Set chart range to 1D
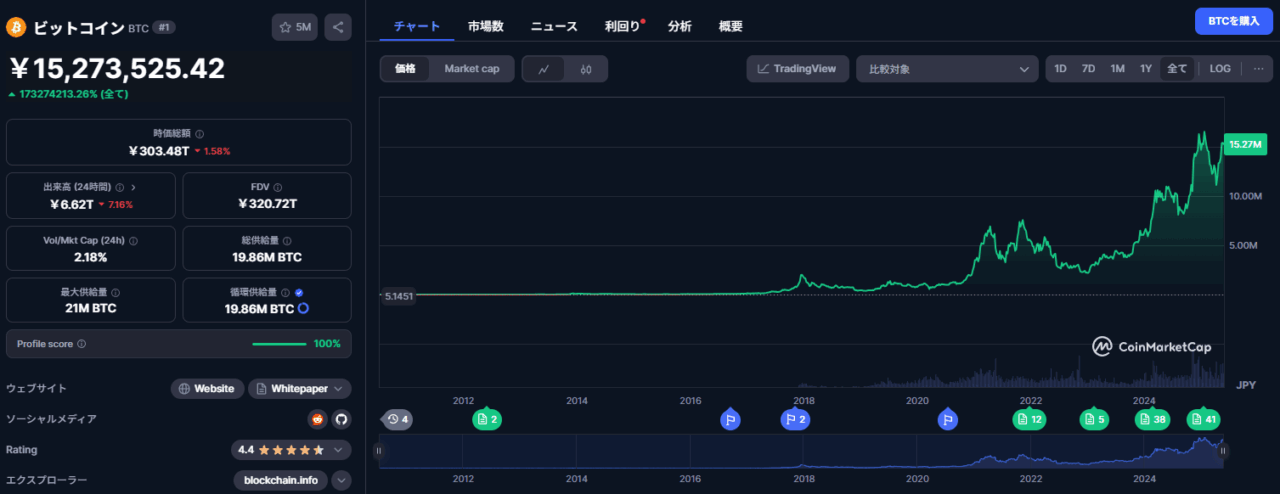 click(x=1060, y=69)
